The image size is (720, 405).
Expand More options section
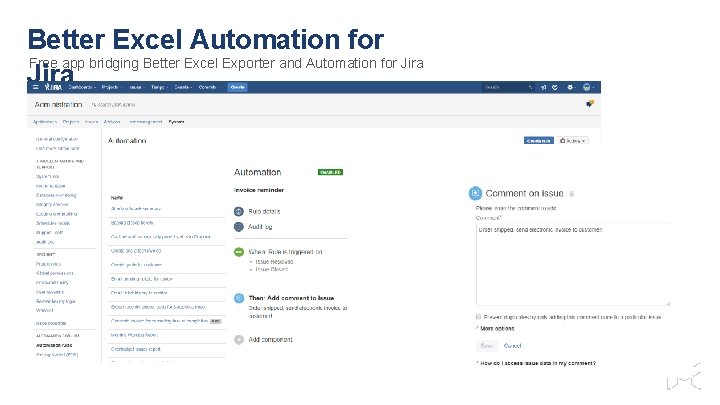tap(495, 329)
